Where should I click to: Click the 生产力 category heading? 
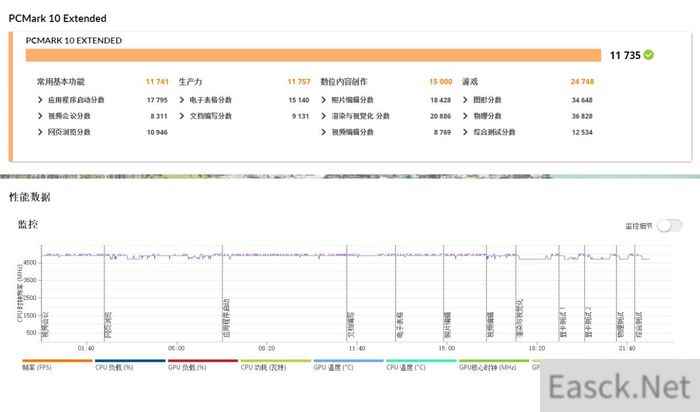click(191, 82)
